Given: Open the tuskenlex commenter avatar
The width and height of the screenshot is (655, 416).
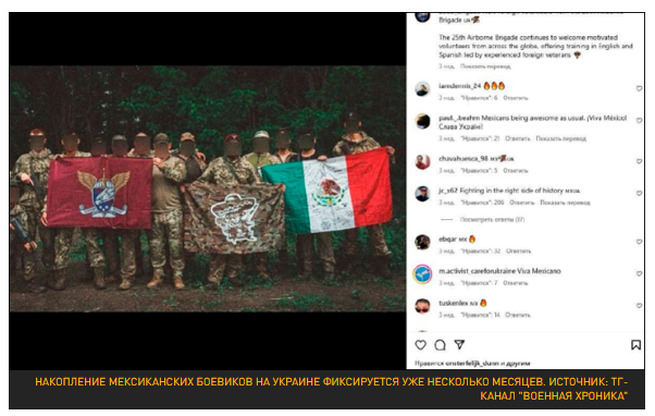Looking at the screenshot, I should pos(422,306).
